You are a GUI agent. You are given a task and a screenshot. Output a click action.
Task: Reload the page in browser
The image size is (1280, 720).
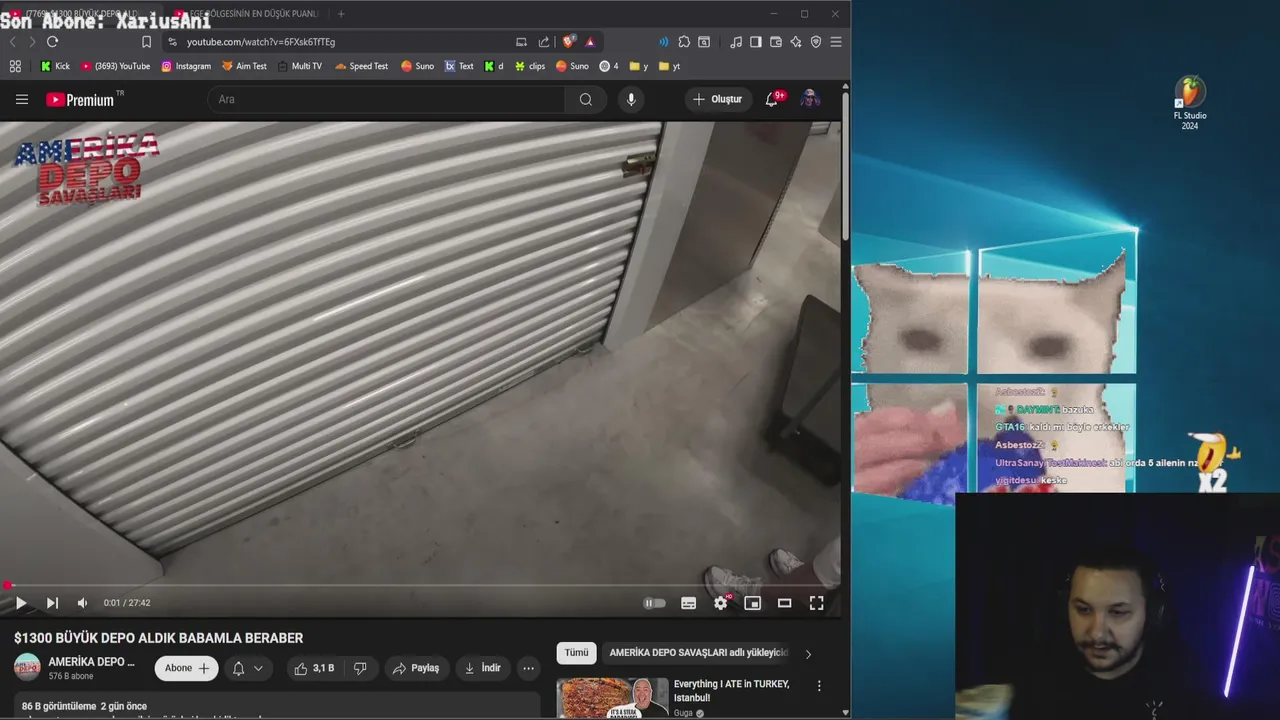point(52,42)
